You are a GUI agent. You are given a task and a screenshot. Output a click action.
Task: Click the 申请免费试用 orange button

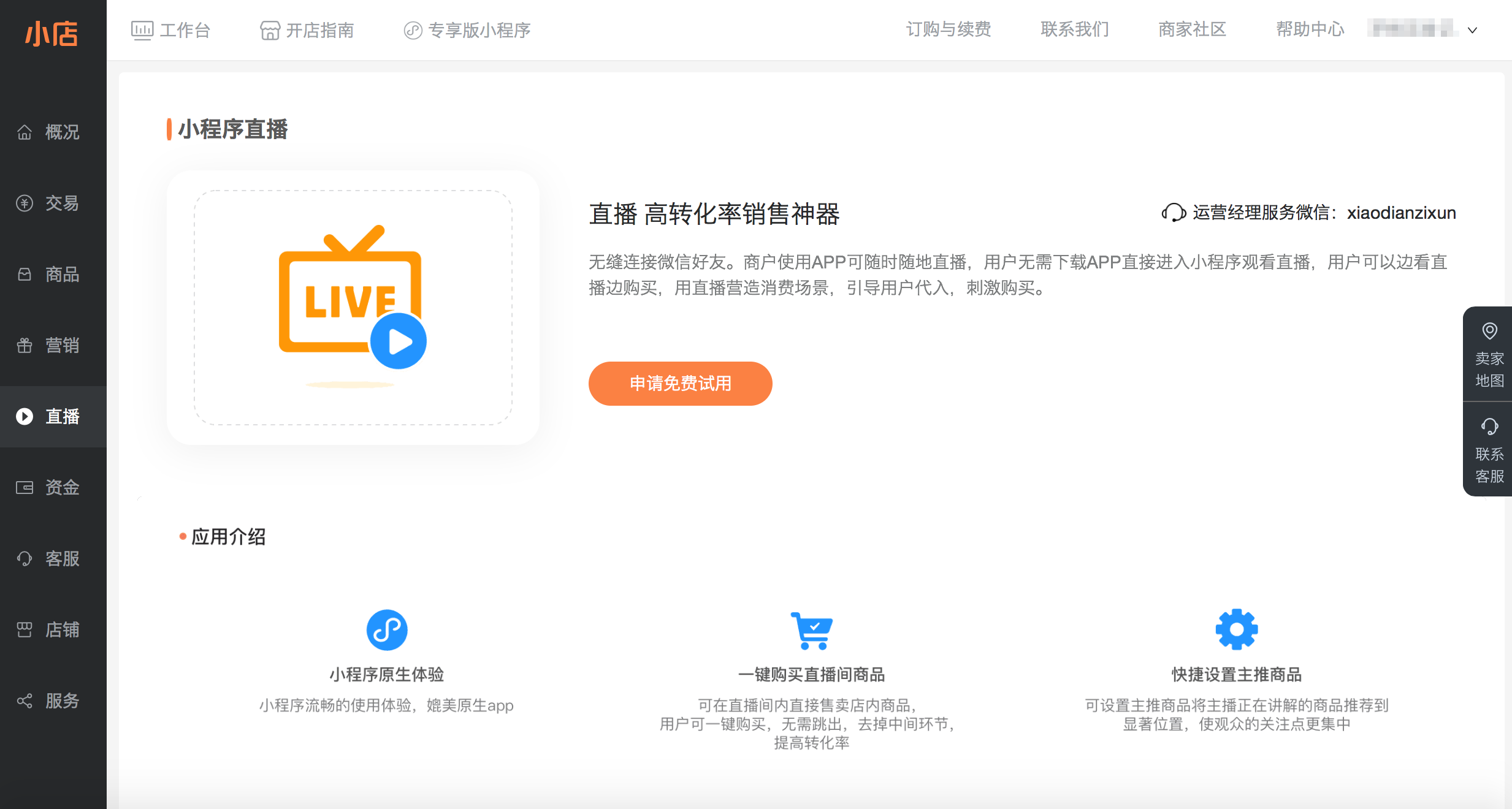click(x=680, y=384)
